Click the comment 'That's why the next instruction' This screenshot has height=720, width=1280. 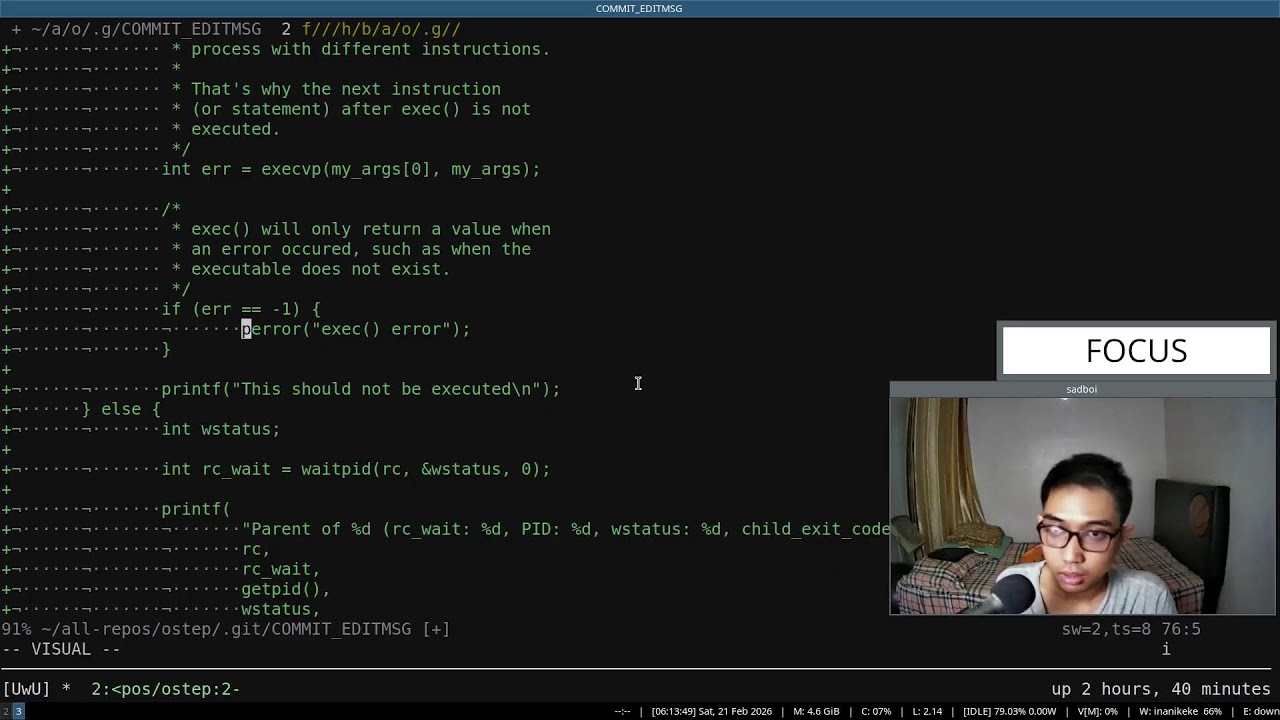(345, 89)
